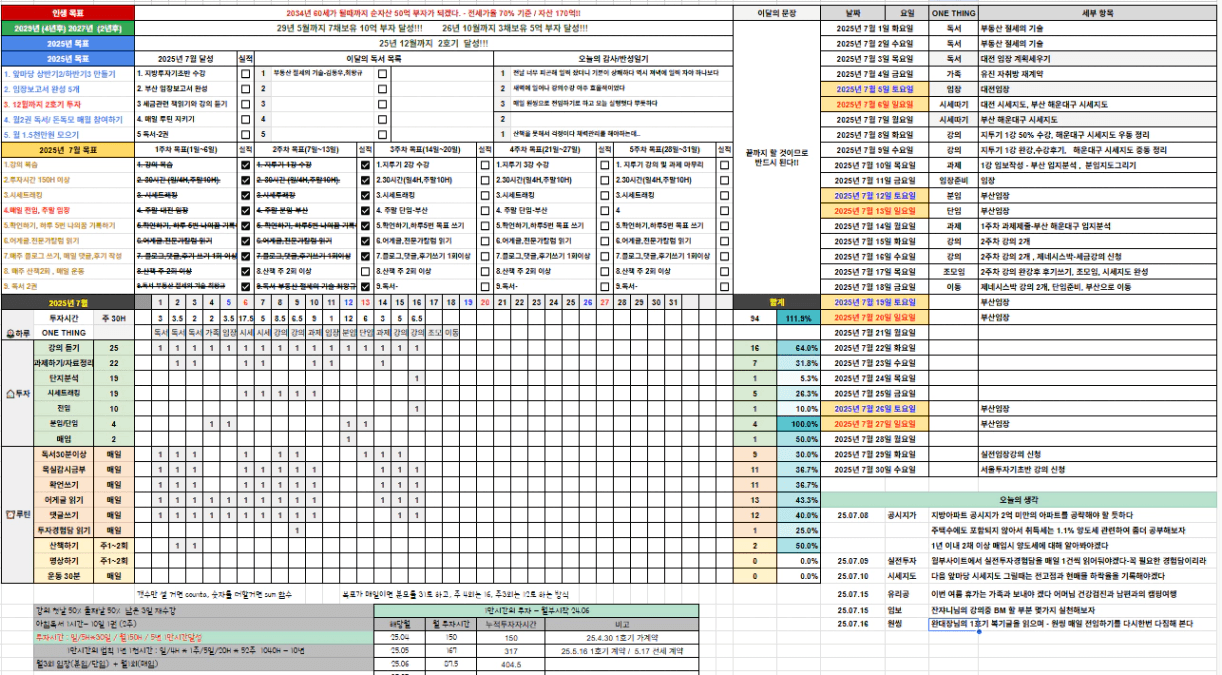This screenshot has height=675, width=1222.
Task: Select the 유진 자취방 재계약 detail cell
Action: click(1100, 73)
